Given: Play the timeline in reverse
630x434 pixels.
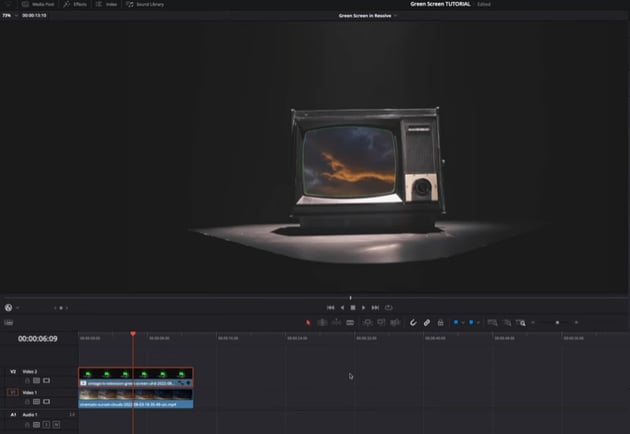Looking at the screenshot, I should (342, 307).
